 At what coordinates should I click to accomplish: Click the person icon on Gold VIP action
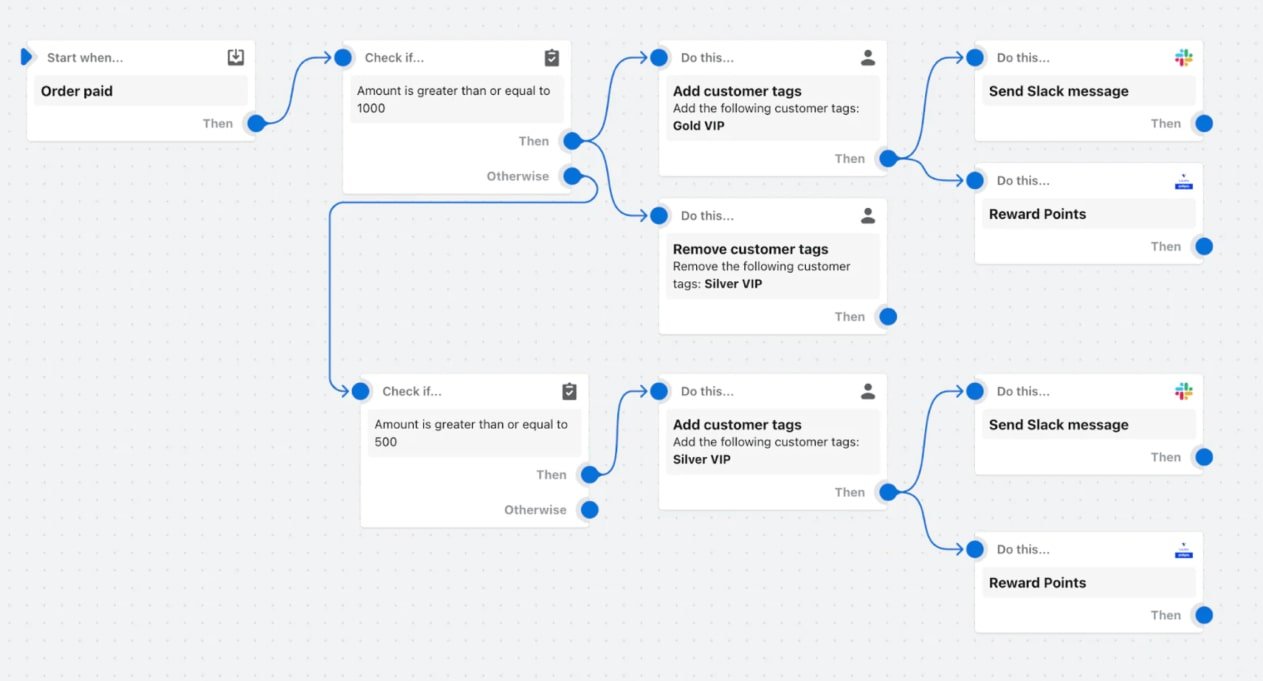(868, 58)
